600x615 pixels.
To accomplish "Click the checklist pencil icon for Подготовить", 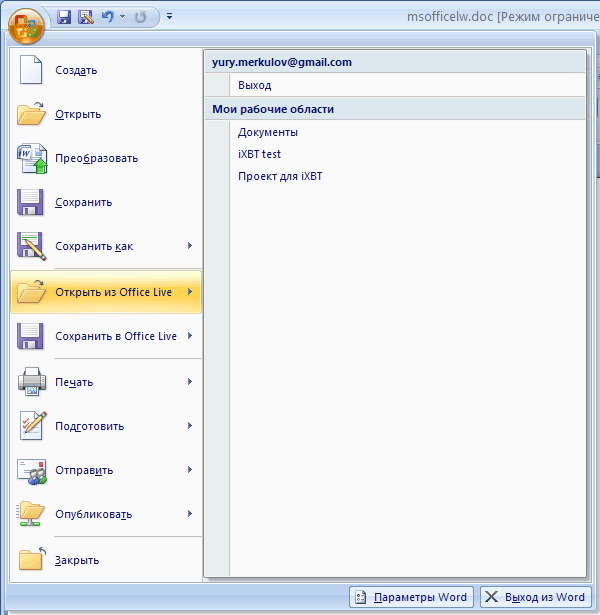I will pos(33,426).
